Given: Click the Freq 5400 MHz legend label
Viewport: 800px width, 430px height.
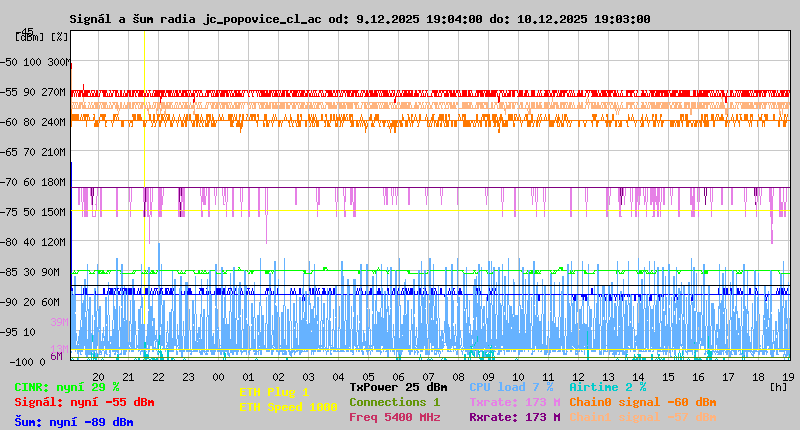Looking at the screenshot, I should click(394, 417).
